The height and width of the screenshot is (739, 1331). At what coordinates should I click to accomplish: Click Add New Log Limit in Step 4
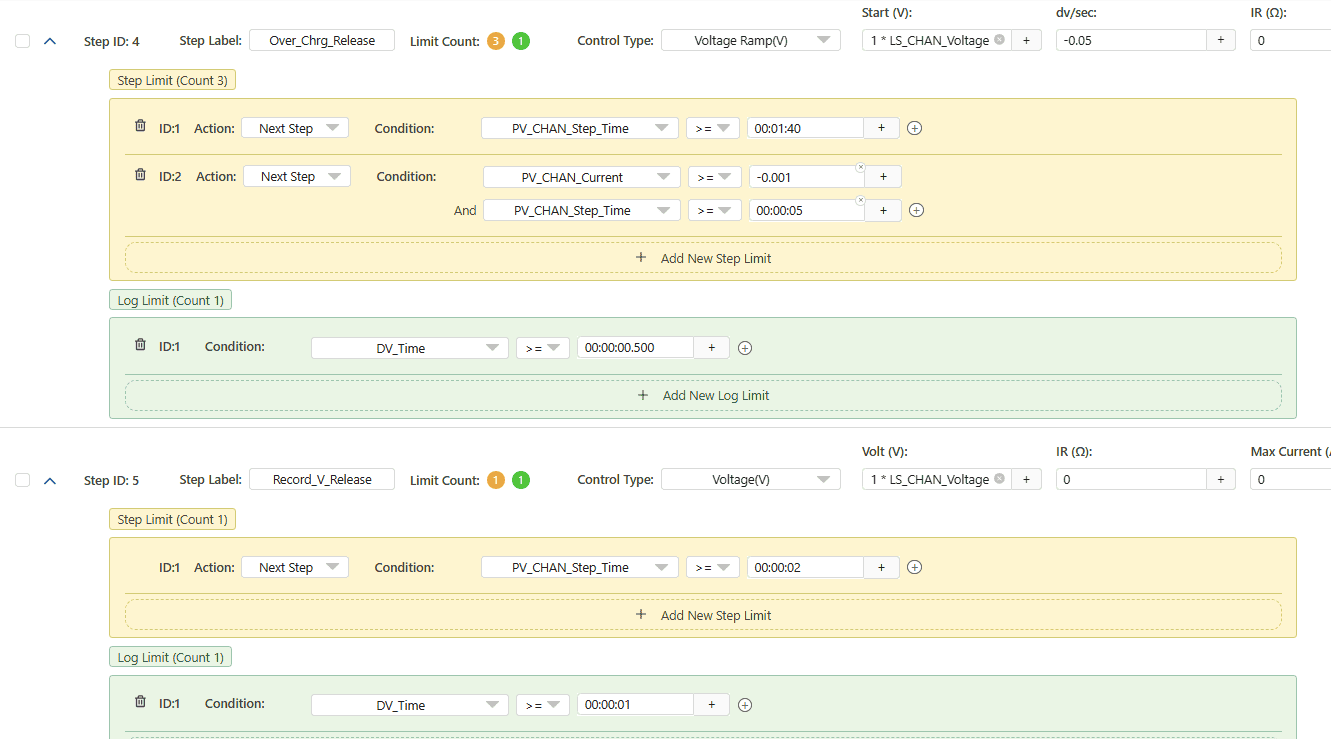point(703,395)
